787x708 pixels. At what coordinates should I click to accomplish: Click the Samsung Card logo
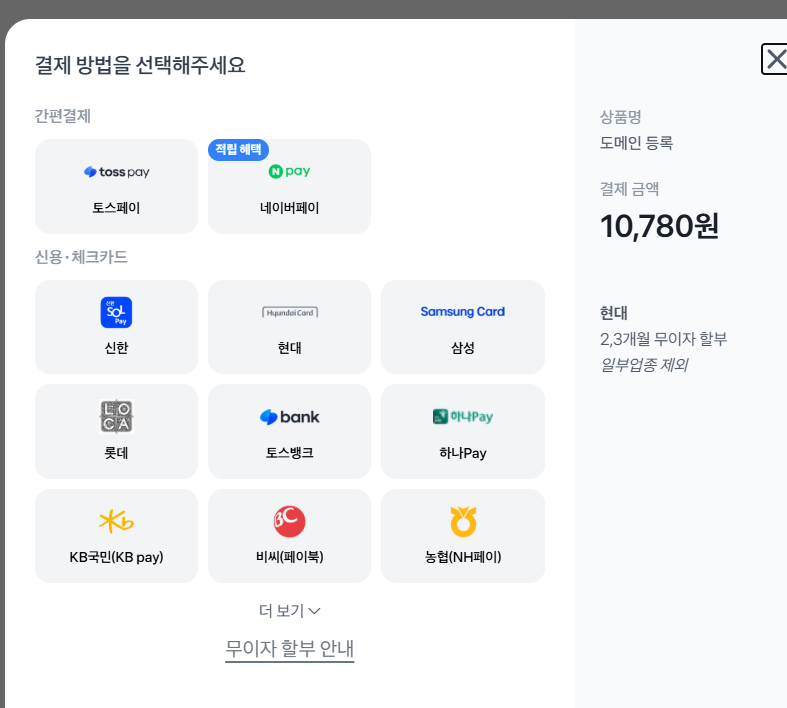(x=463, y=312)
